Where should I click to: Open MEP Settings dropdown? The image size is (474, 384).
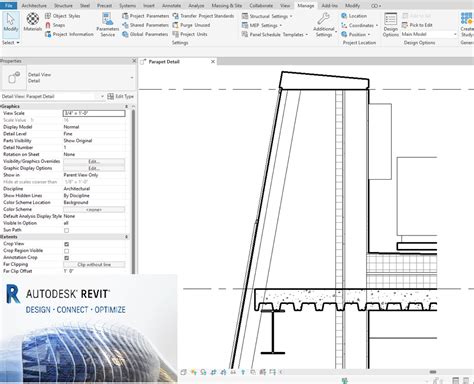pos(262,25)
